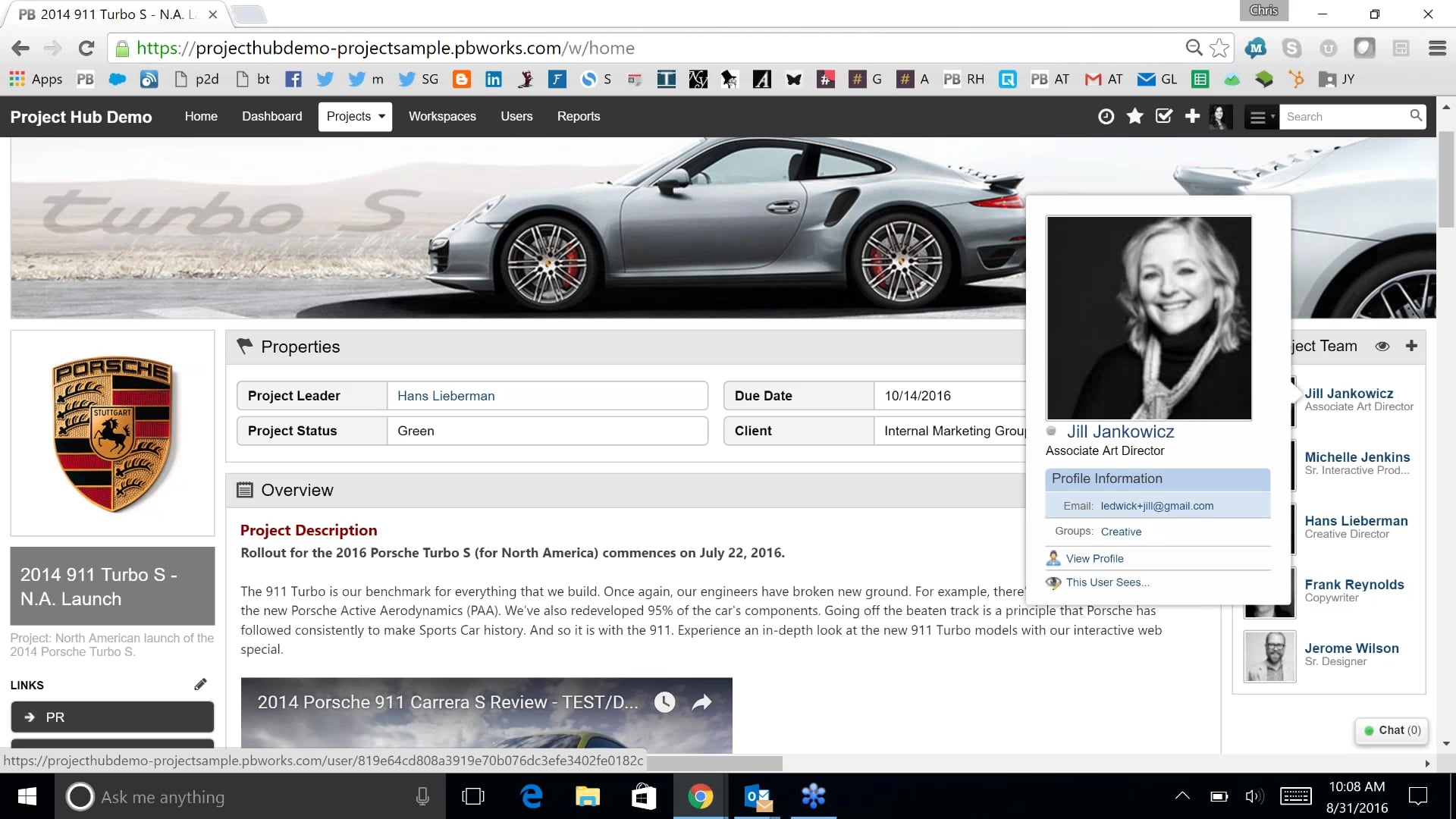The width and height of the screenshot is (1456, 819).
Task: Click the Search input field
Action: coord(1342,117)
